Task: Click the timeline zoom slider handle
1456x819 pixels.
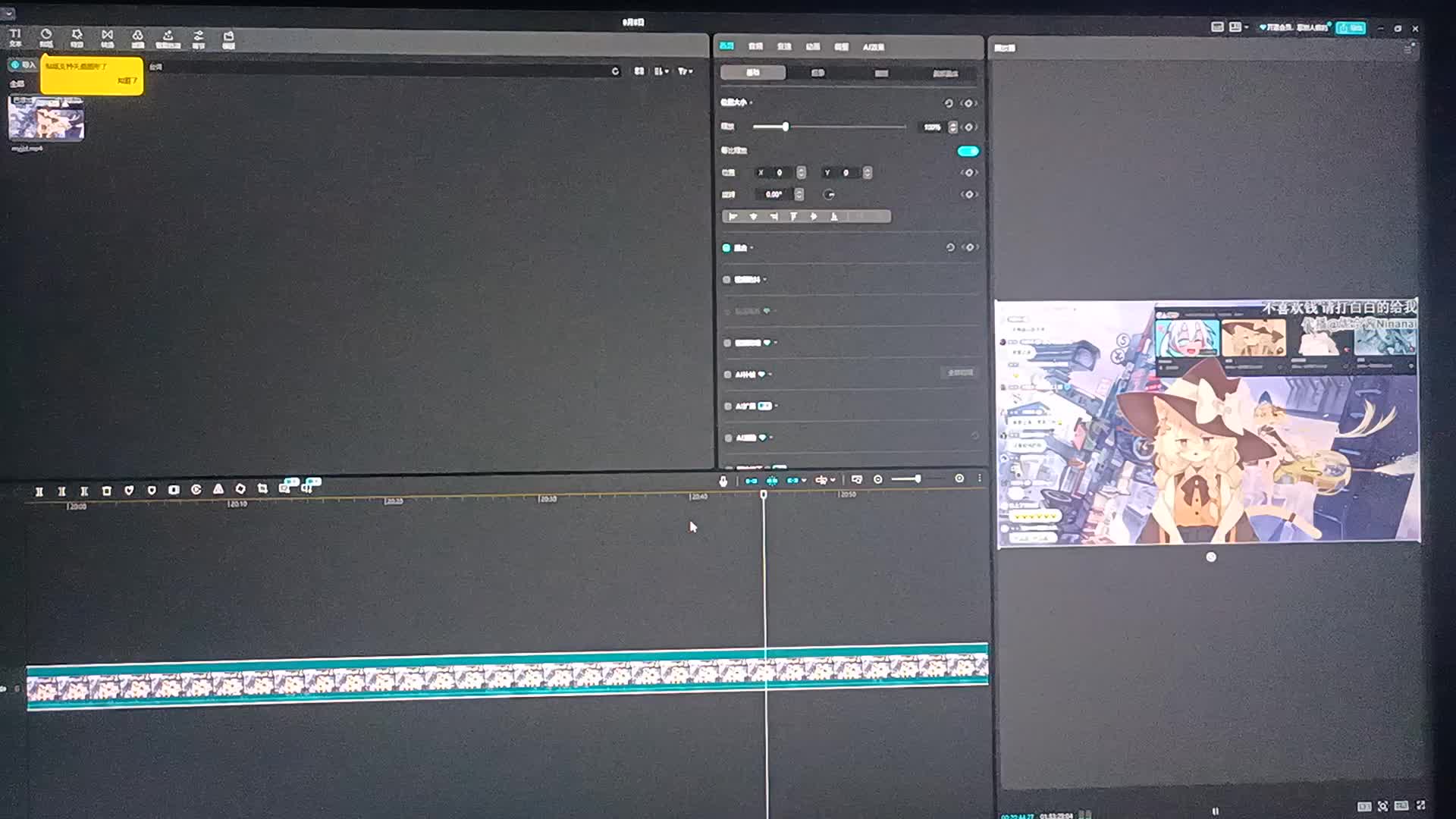Action: pyautogui.click(x=918, y=479)
